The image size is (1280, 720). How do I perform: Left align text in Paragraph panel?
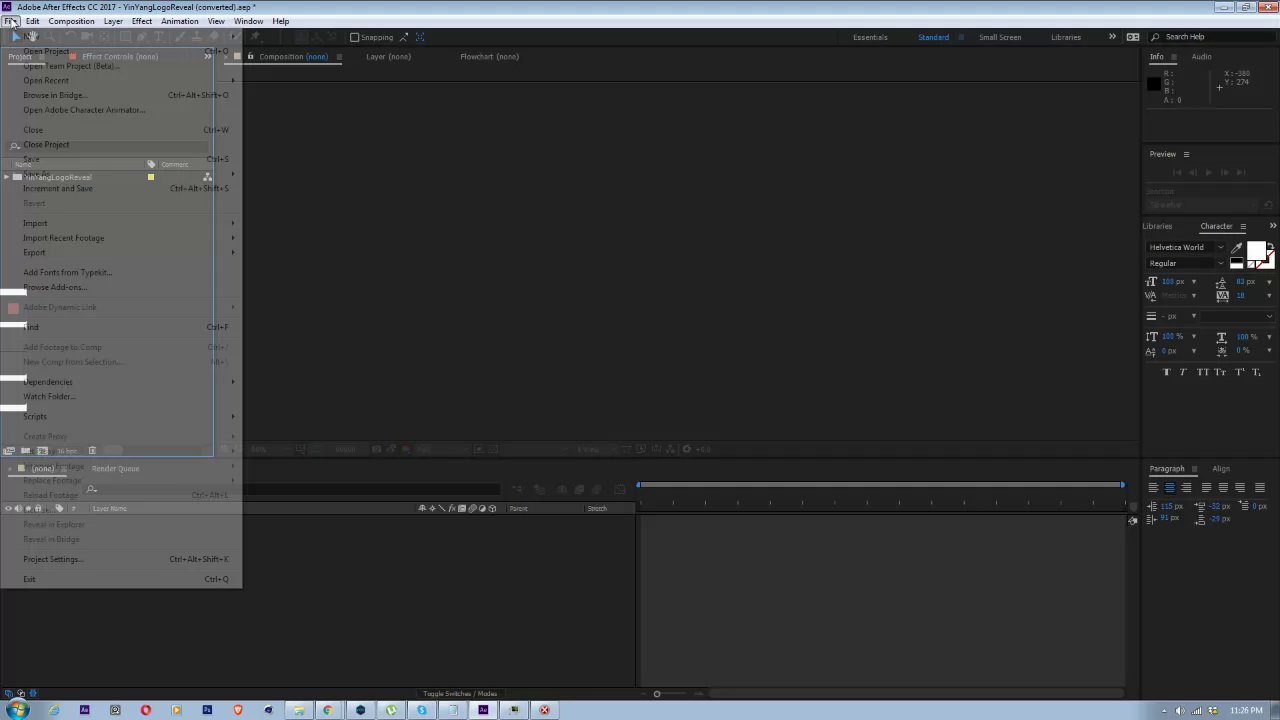pos(1153,488)
